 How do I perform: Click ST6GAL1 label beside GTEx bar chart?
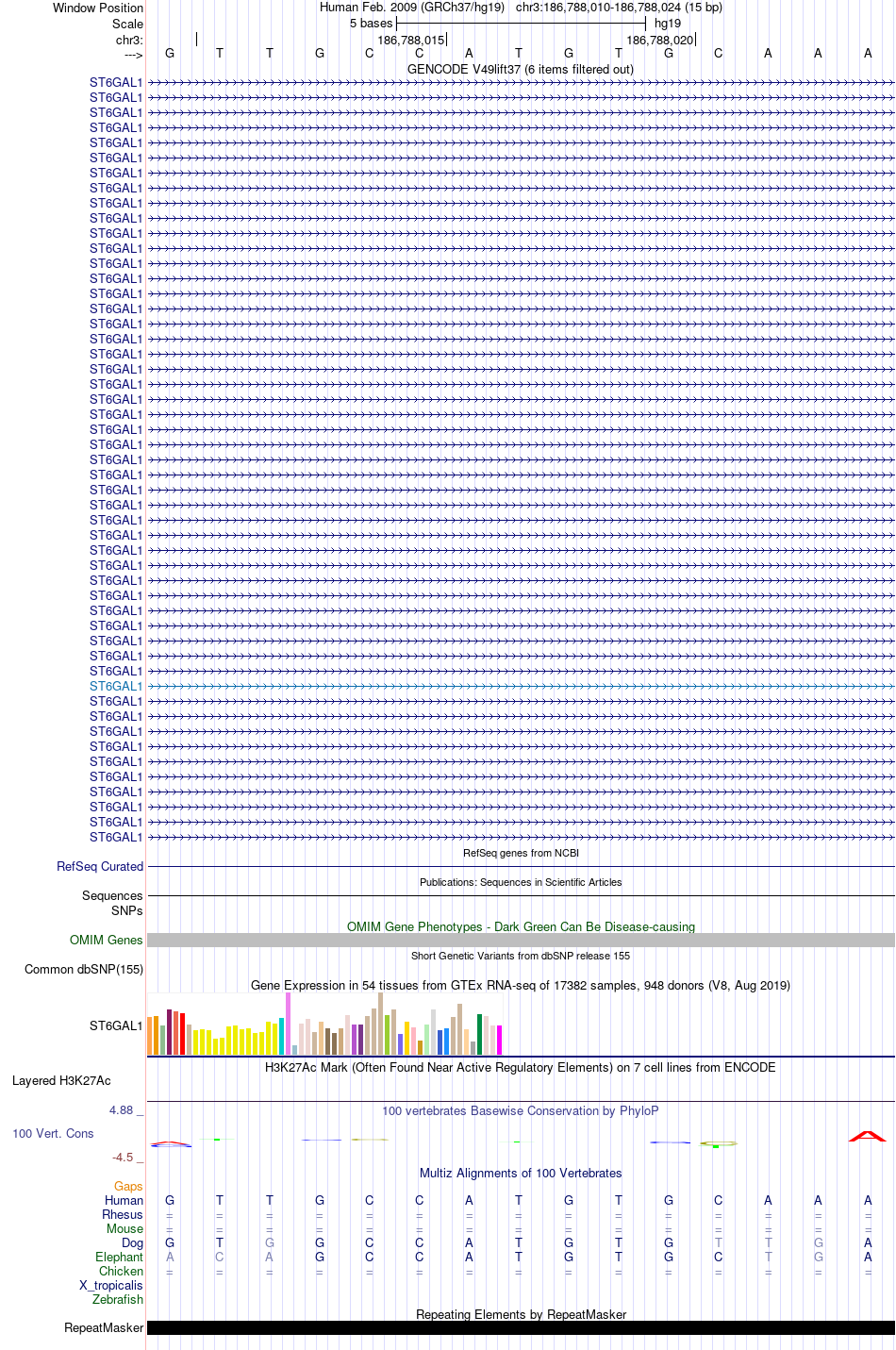[116, 1025]
